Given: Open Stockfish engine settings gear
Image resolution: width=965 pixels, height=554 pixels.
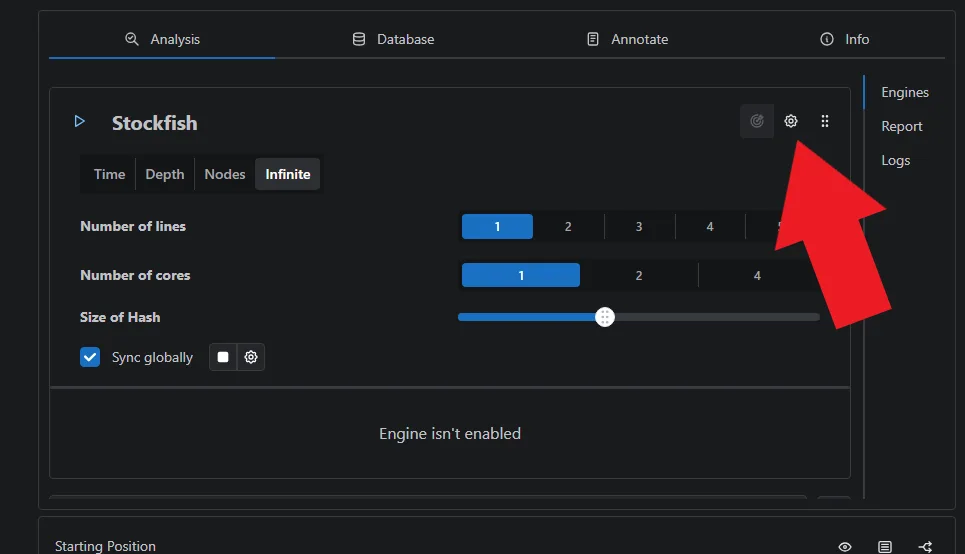Looking at the screenshot, I should [791, 121].
